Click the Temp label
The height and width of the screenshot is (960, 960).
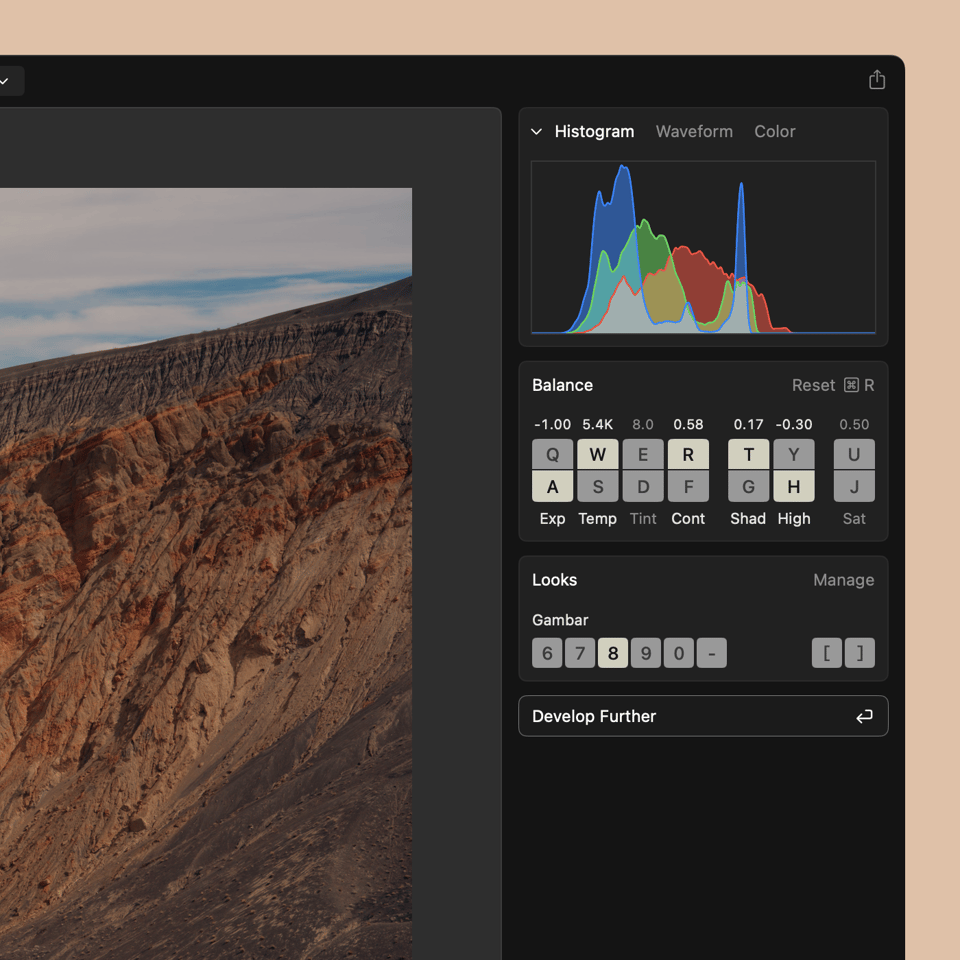pyautogui.click(x=598, y=519)
